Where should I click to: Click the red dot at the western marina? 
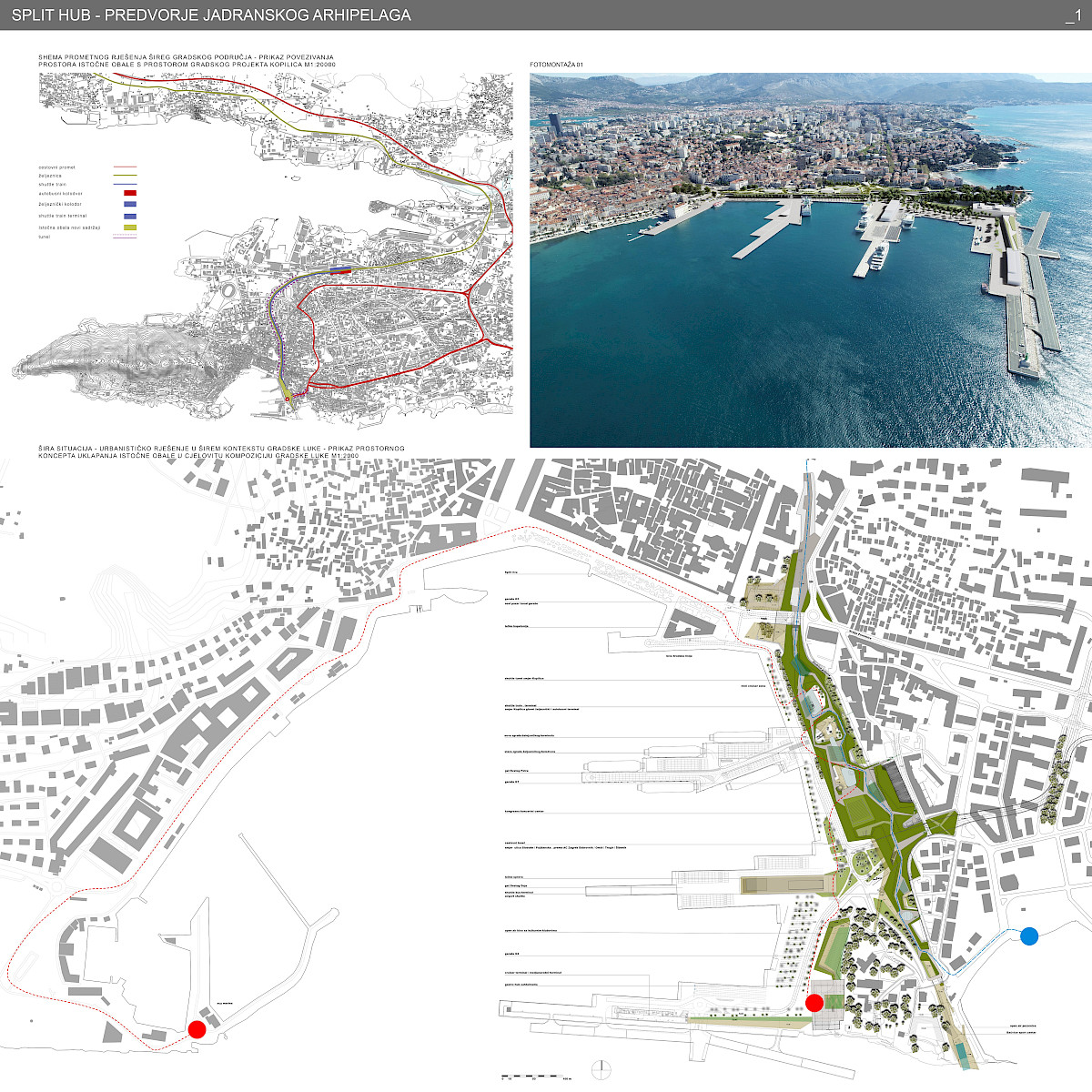point(197,1029)
